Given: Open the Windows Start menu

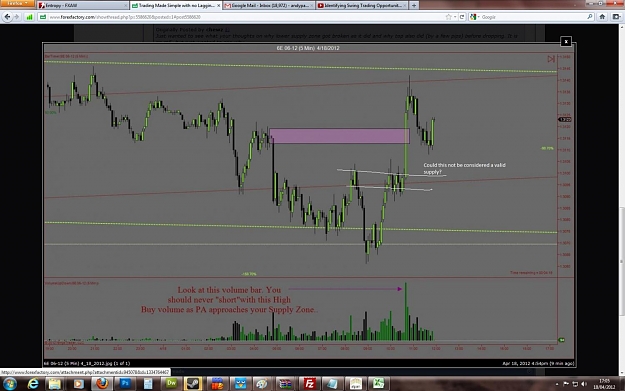Looking at the screenshot, I should [9, 384].
